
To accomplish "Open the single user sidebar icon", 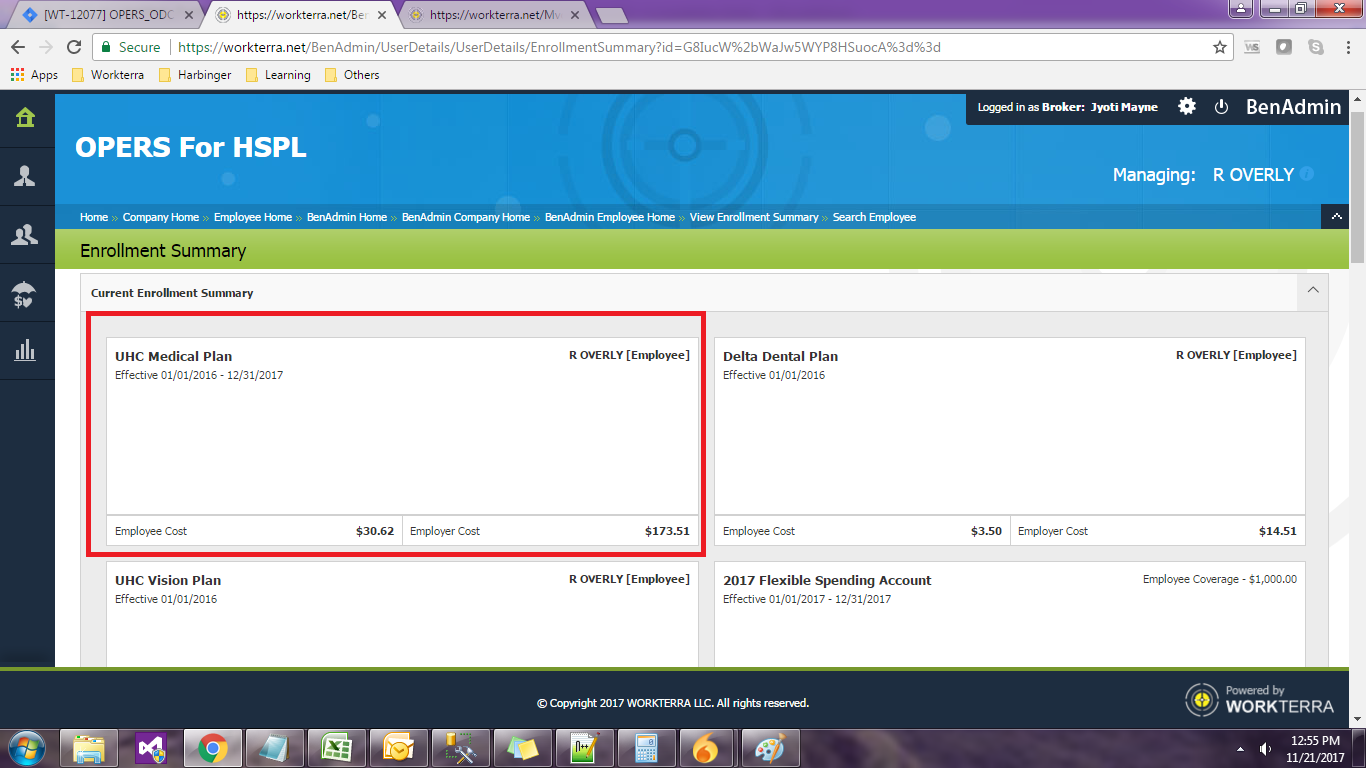I will [25, 176].
